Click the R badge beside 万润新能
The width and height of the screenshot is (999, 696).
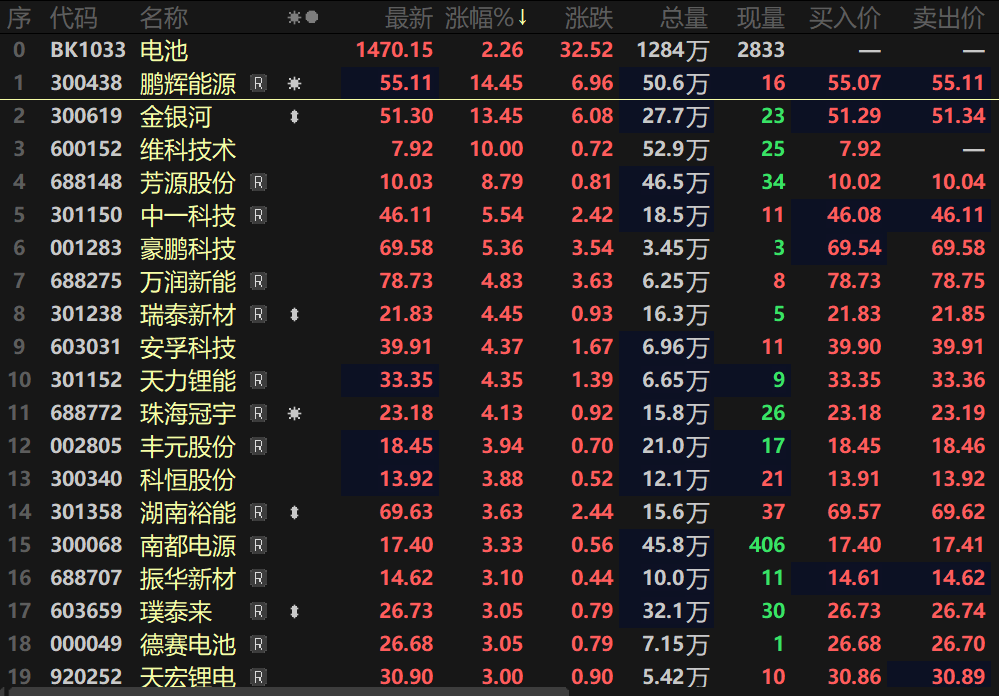(x=258, y=281)
